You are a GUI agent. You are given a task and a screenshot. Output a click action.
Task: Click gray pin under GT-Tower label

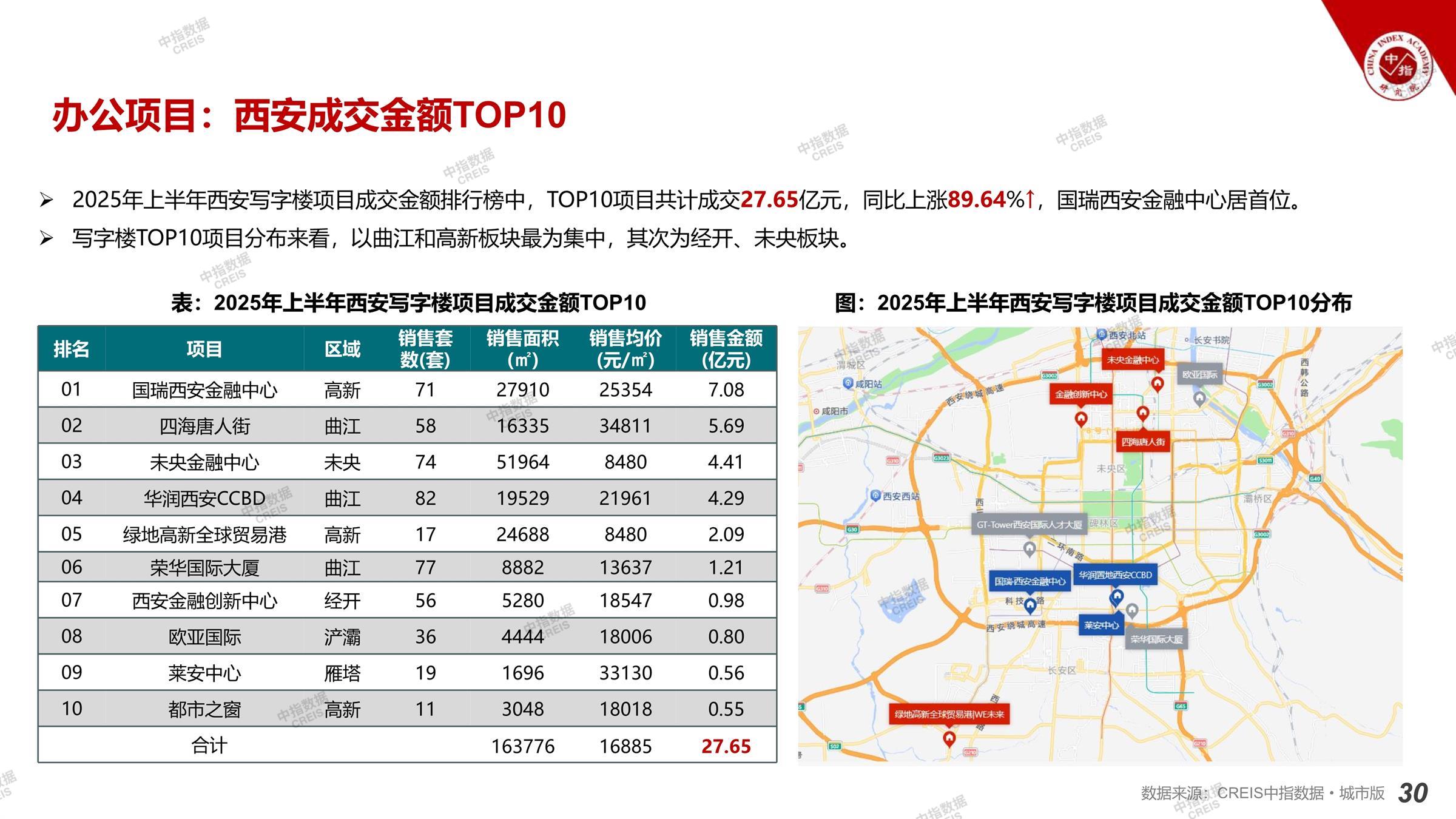pyautogui.click(x=1030, y=548)
